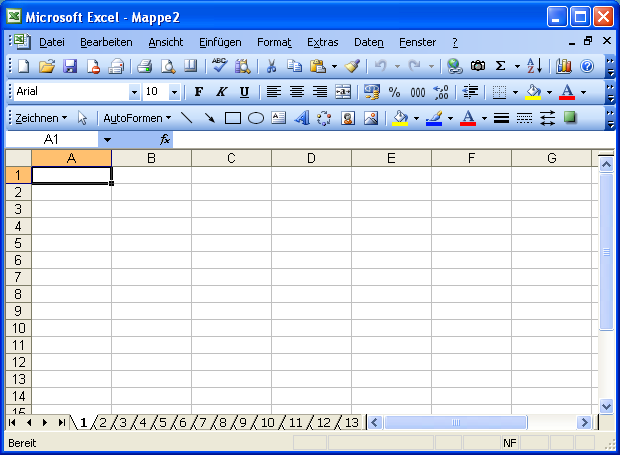Screen dimensions: 620x455
Task: Click the Save floppy disk icon
Action: [x=70, y=66]
